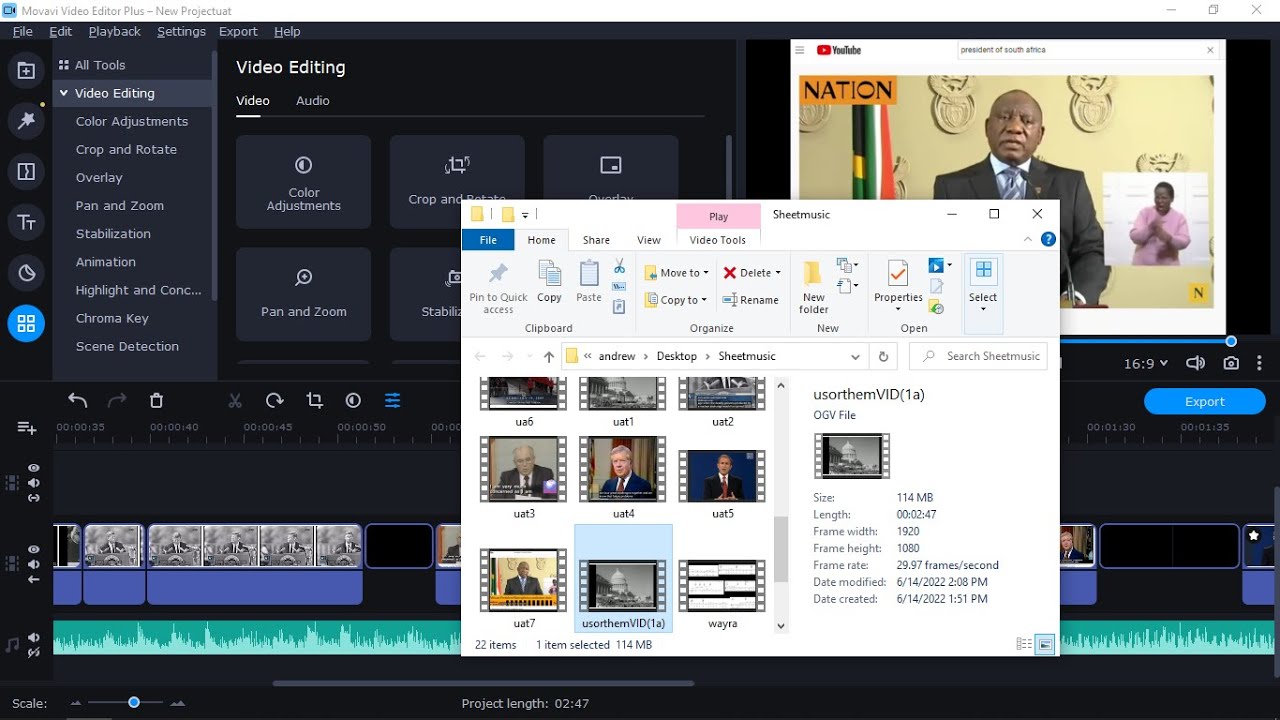1280x720 pixels.
Task: Copy path icon in Explorer clipboard group
Action: click(x=619, y=287)
